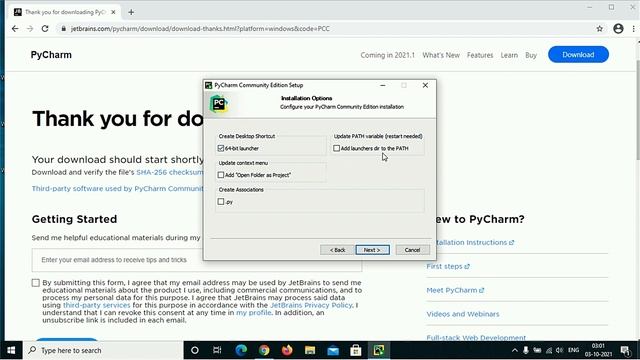The image size is (640, 360).
Task: Open the Chrome profile account icon
Action: (618, 29)
